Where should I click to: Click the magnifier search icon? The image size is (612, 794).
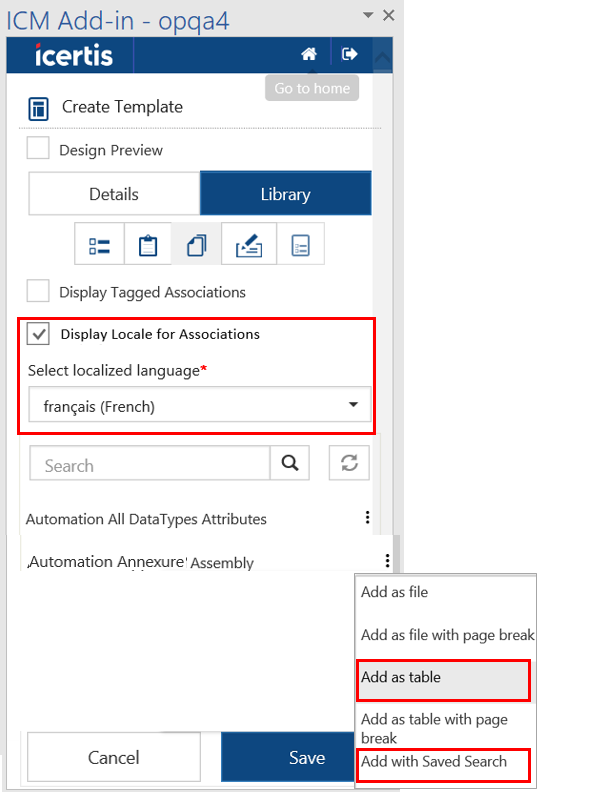tap(290, 463)
